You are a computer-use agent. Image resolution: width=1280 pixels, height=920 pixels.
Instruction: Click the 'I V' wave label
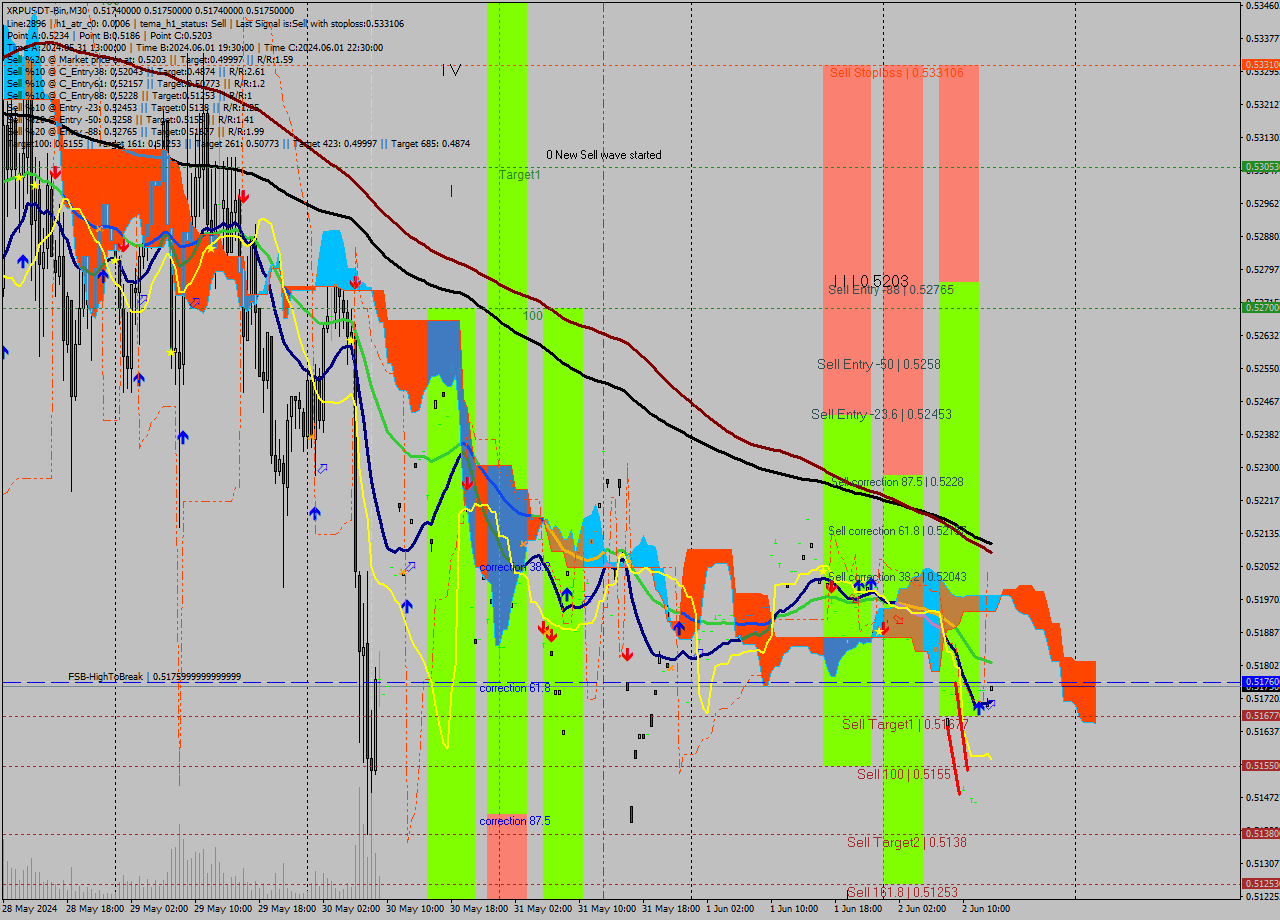[x=451, y=70]
